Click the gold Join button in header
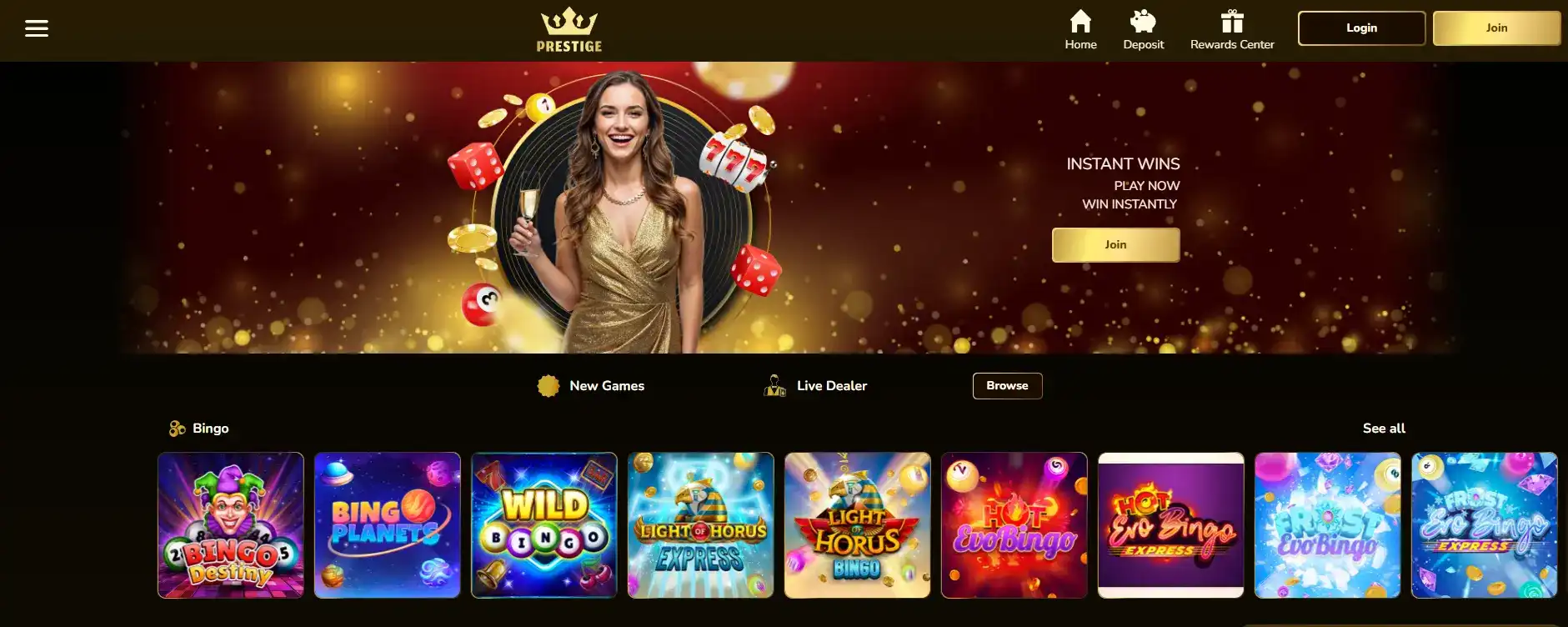Viewport: 1568px width, 627px height. [x=1496, y=28]
